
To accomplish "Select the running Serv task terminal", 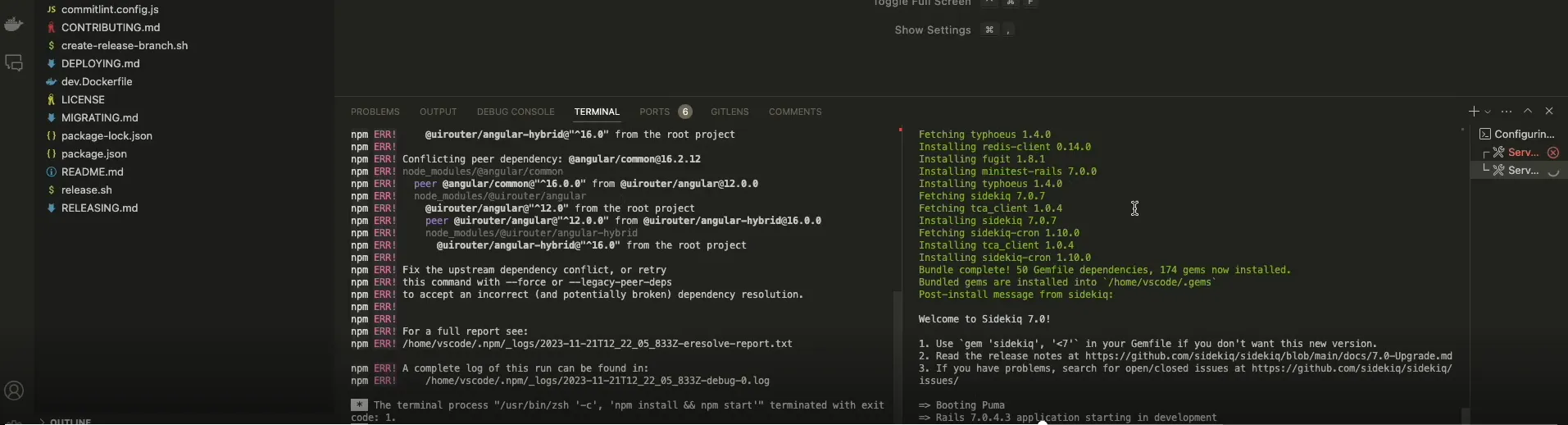I will (x=1522, y=171).
